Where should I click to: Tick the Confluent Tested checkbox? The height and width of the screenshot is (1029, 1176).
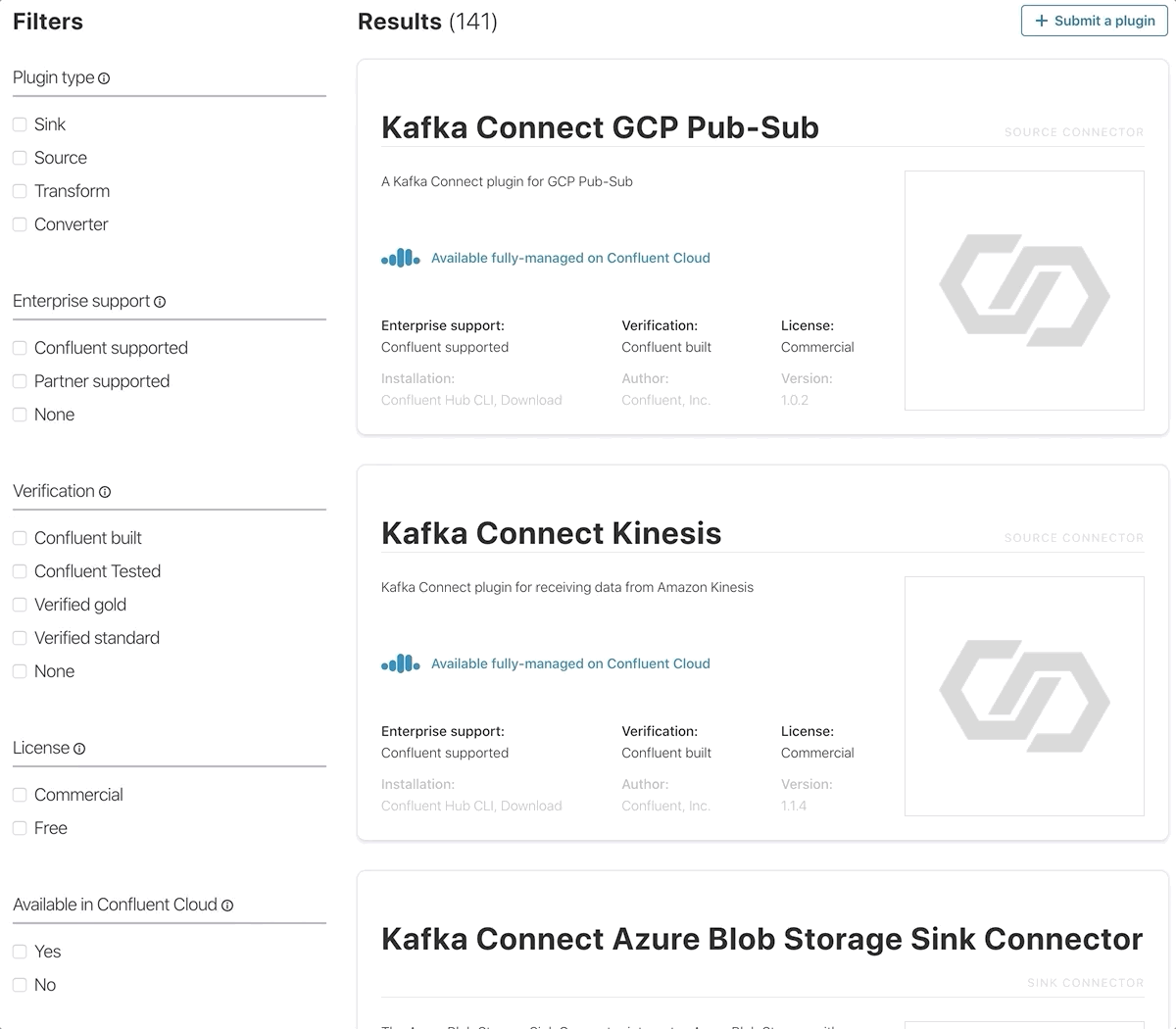tap(20, 571)
